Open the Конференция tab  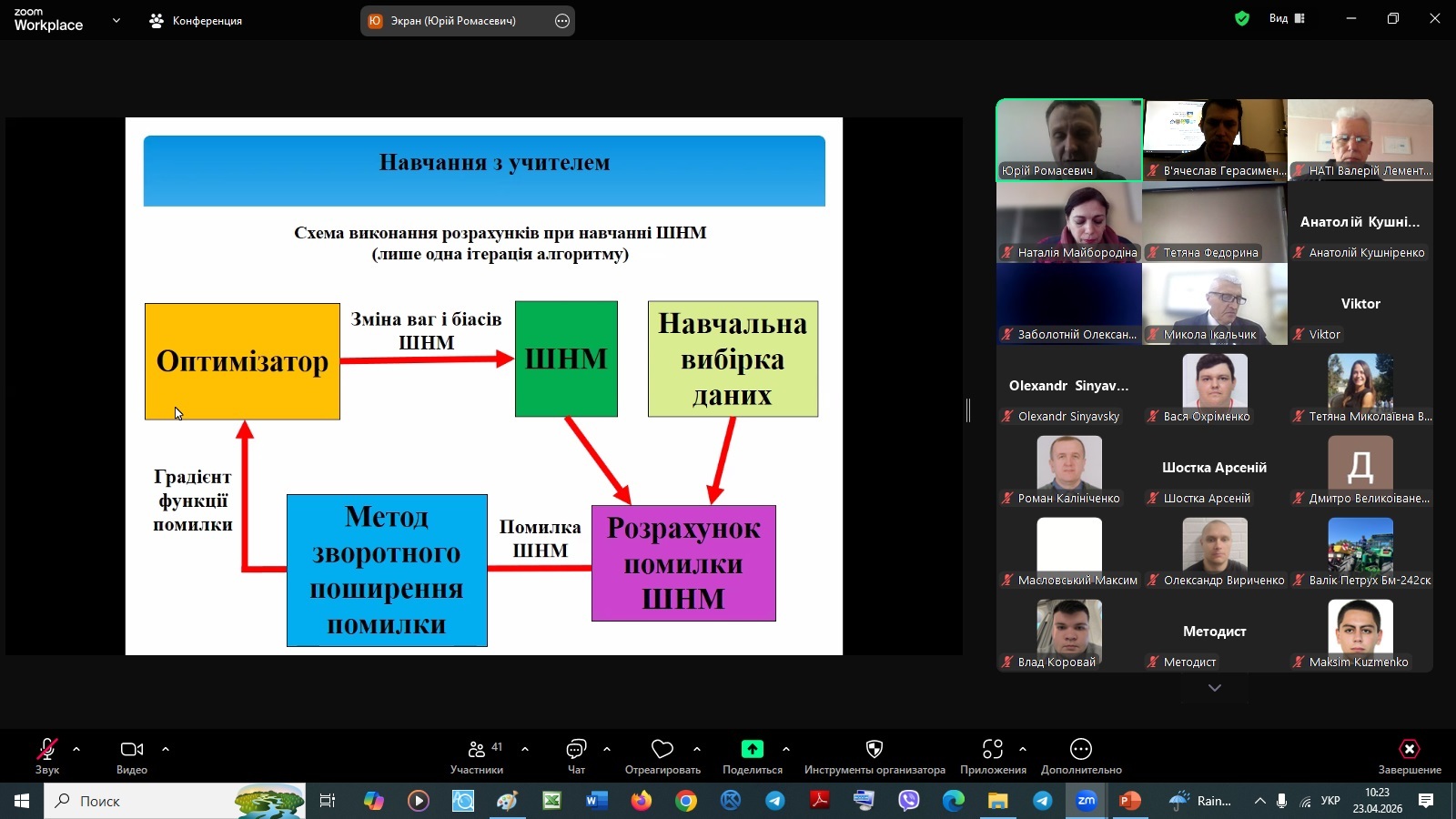coord(197,21)
